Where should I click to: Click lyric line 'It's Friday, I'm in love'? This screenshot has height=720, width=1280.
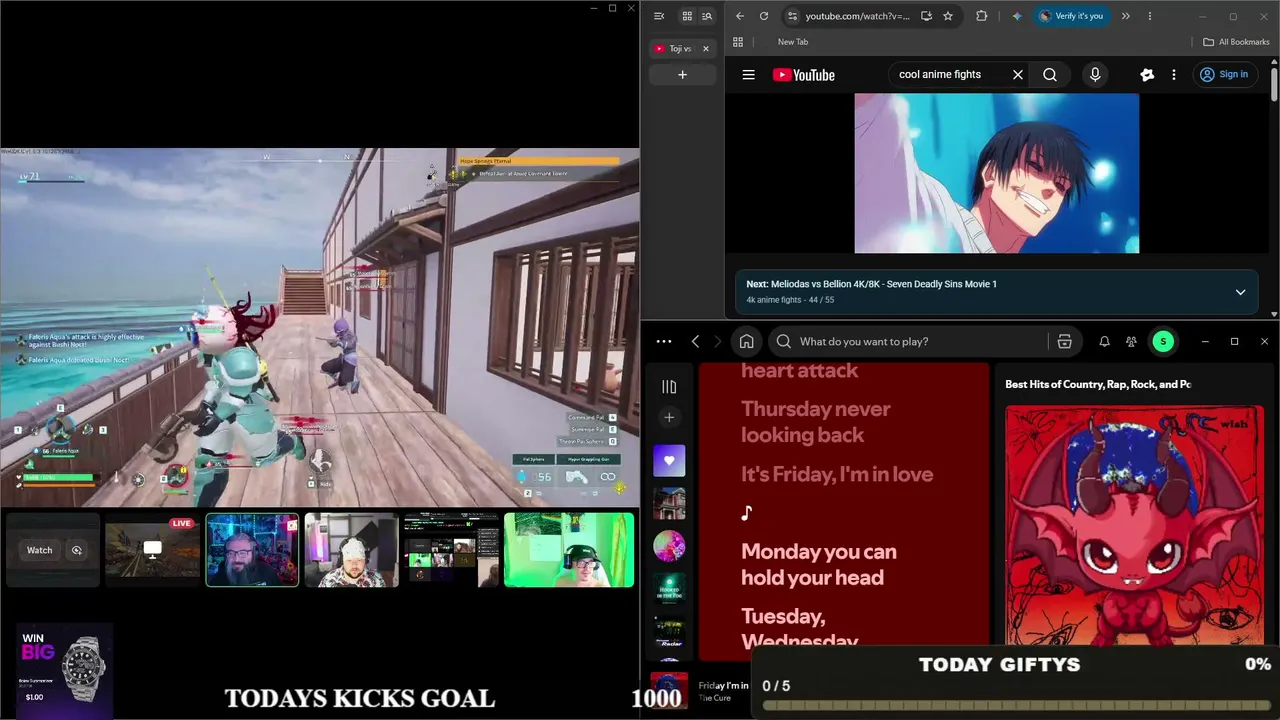coord(837,474)
